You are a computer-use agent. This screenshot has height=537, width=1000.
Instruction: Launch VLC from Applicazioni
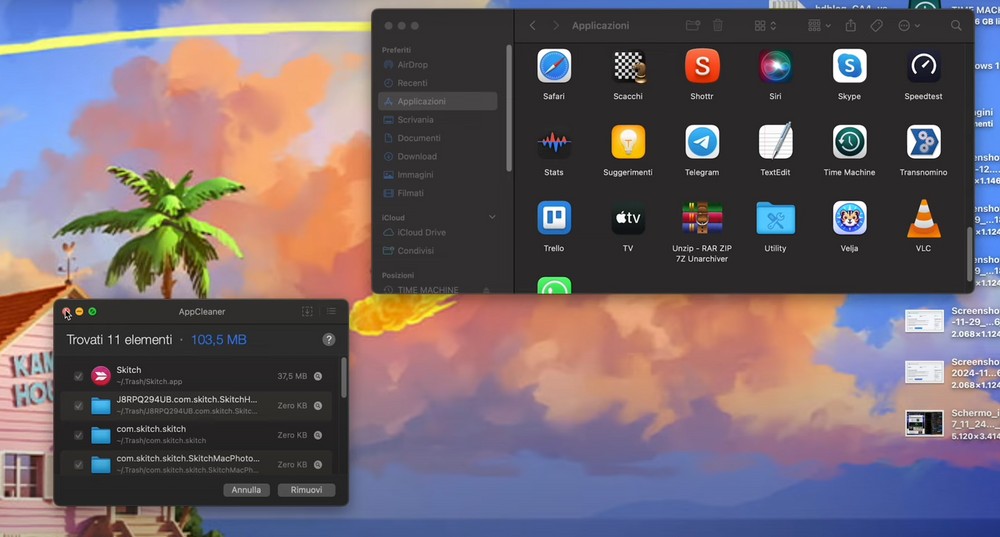click(923, 218)
